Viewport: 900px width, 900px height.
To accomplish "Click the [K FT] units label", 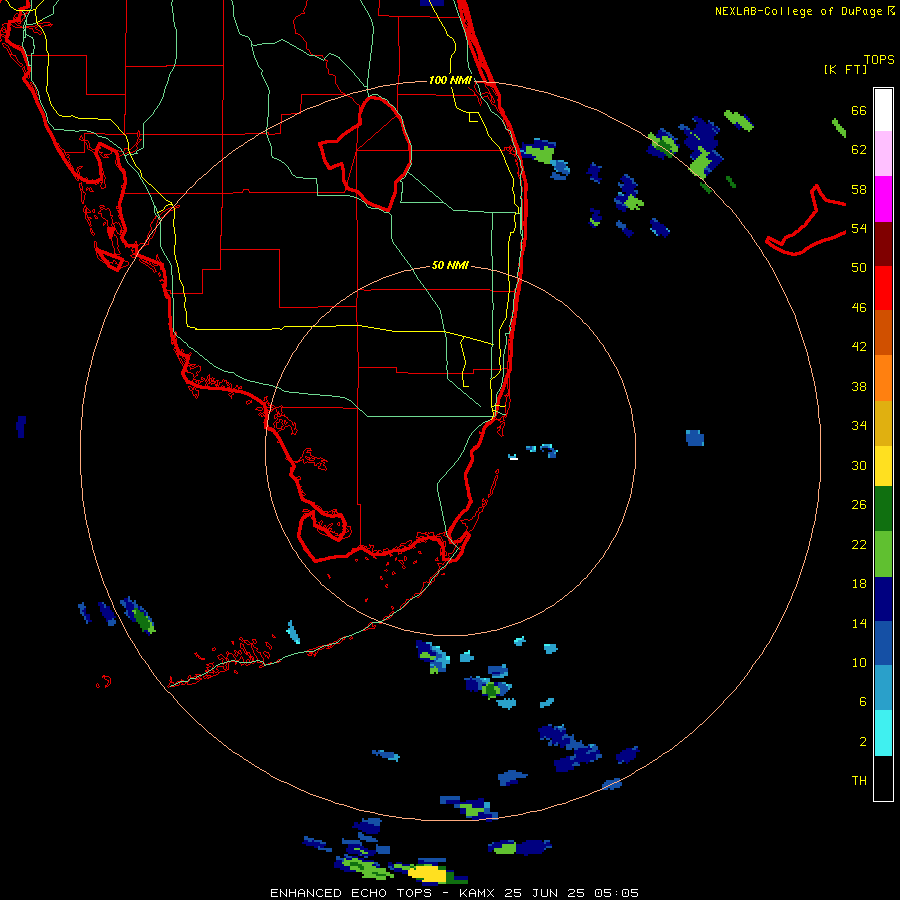I will coord(845,69).
